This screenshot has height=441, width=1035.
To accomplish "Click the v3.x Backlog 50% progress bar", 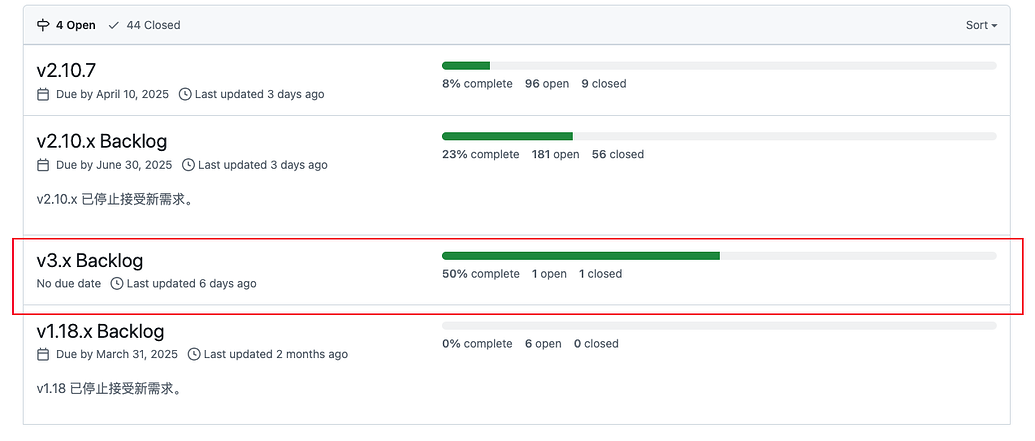I will (718, 256).
